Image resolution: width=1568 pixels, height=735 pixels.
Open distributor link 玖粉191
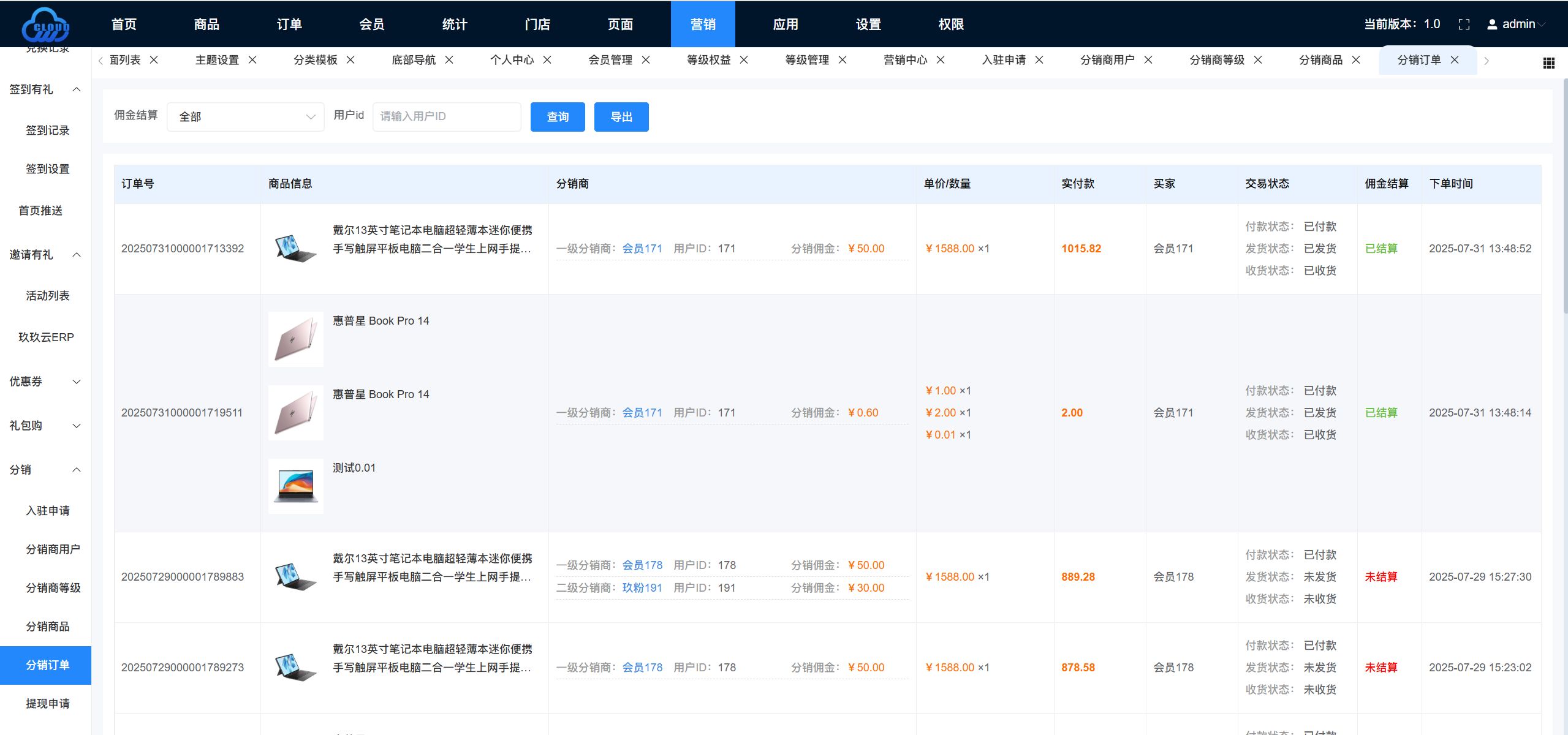[642, 588]
